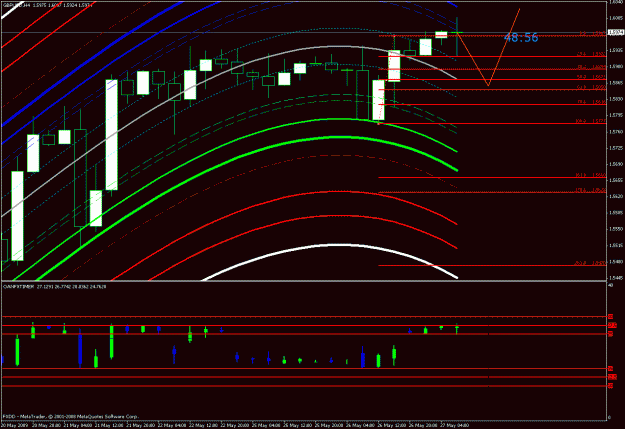Click the 20 May 20:00 time axis label
The width and height of the screenshot is (625, 429).
[x=45, y=425]
